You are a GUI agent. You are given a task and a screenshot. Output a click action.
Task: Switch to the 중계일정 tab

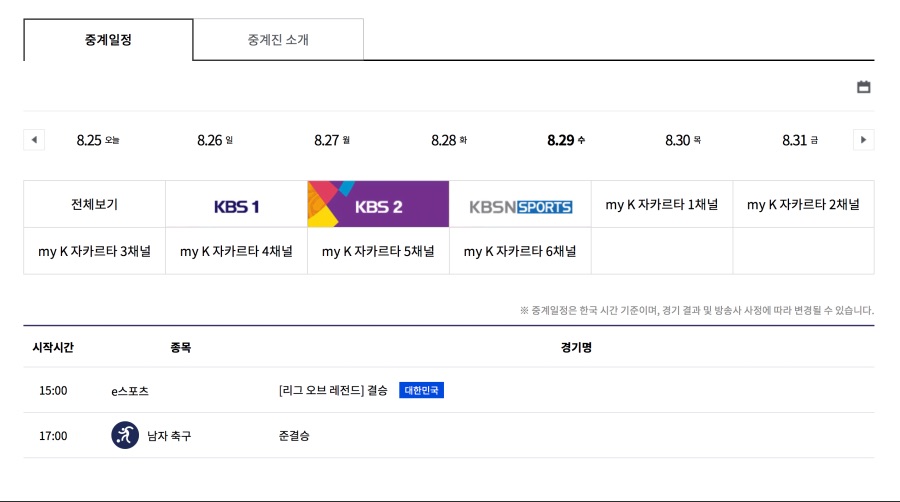(108, 40)
